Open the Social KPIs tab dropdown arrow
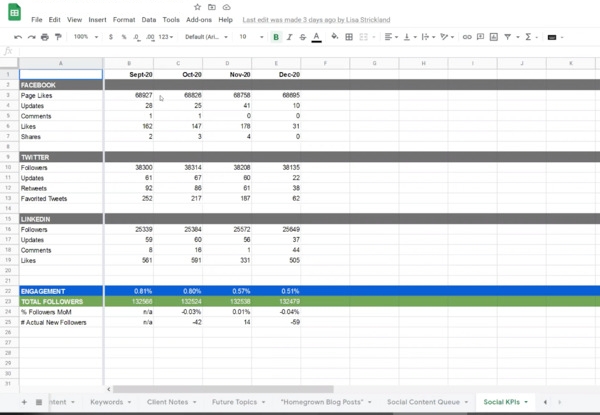 526,402
